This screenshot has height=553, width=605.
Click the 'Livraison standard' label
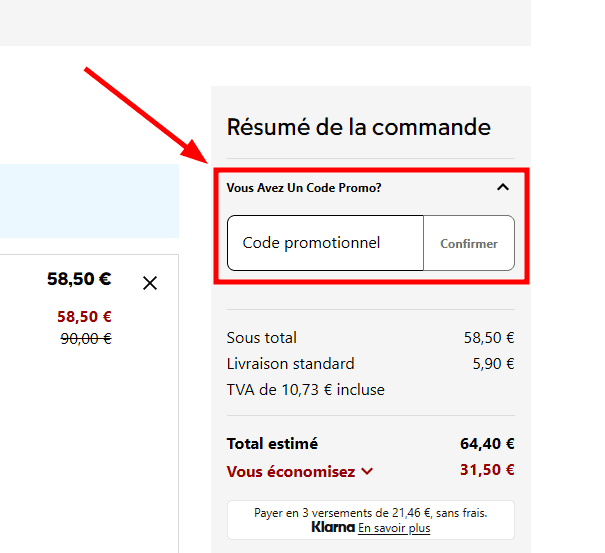(x=290, y=364)
